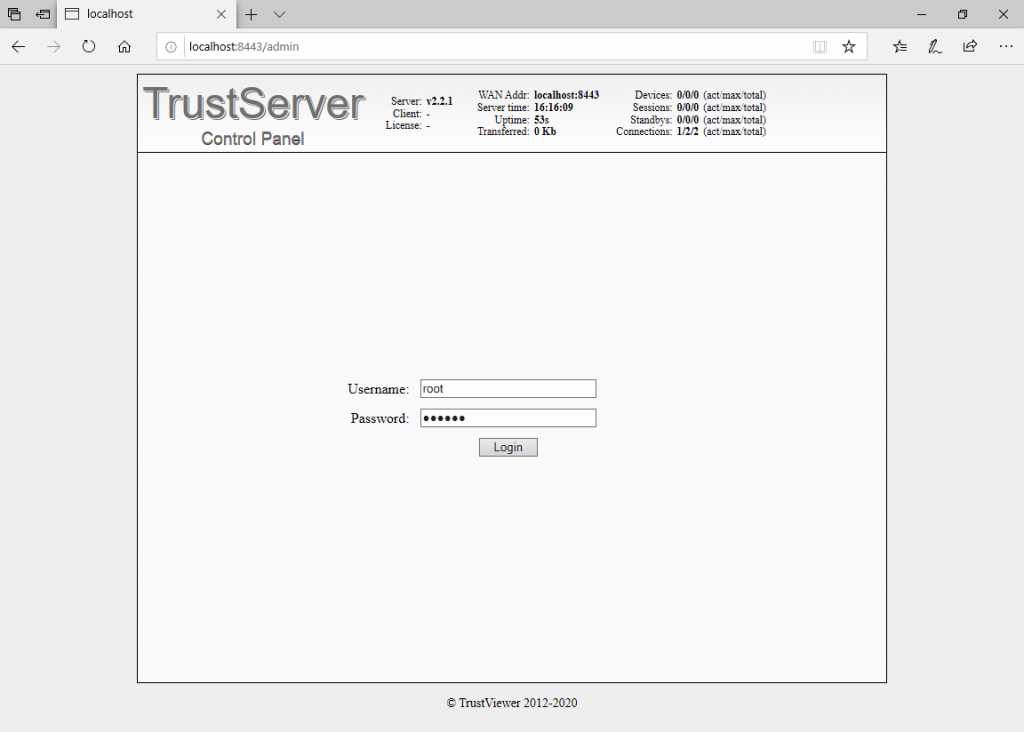Show tab previews chevron
This screenshot has width=1024, height=732.
280,14
